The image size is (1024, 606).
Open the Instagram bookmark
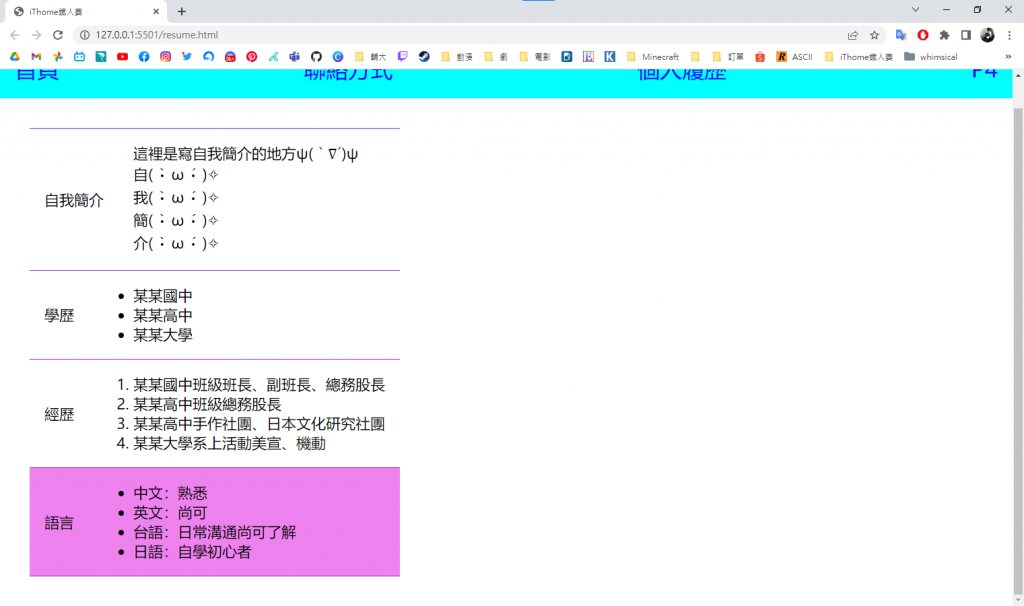(x=165, y=57)
